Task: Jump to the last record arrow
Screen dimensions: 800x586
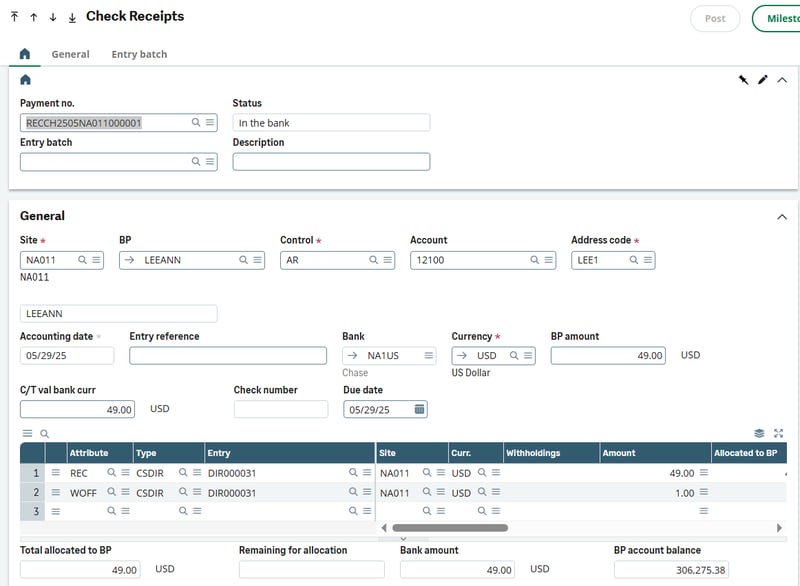Action: tap(72, 18)
